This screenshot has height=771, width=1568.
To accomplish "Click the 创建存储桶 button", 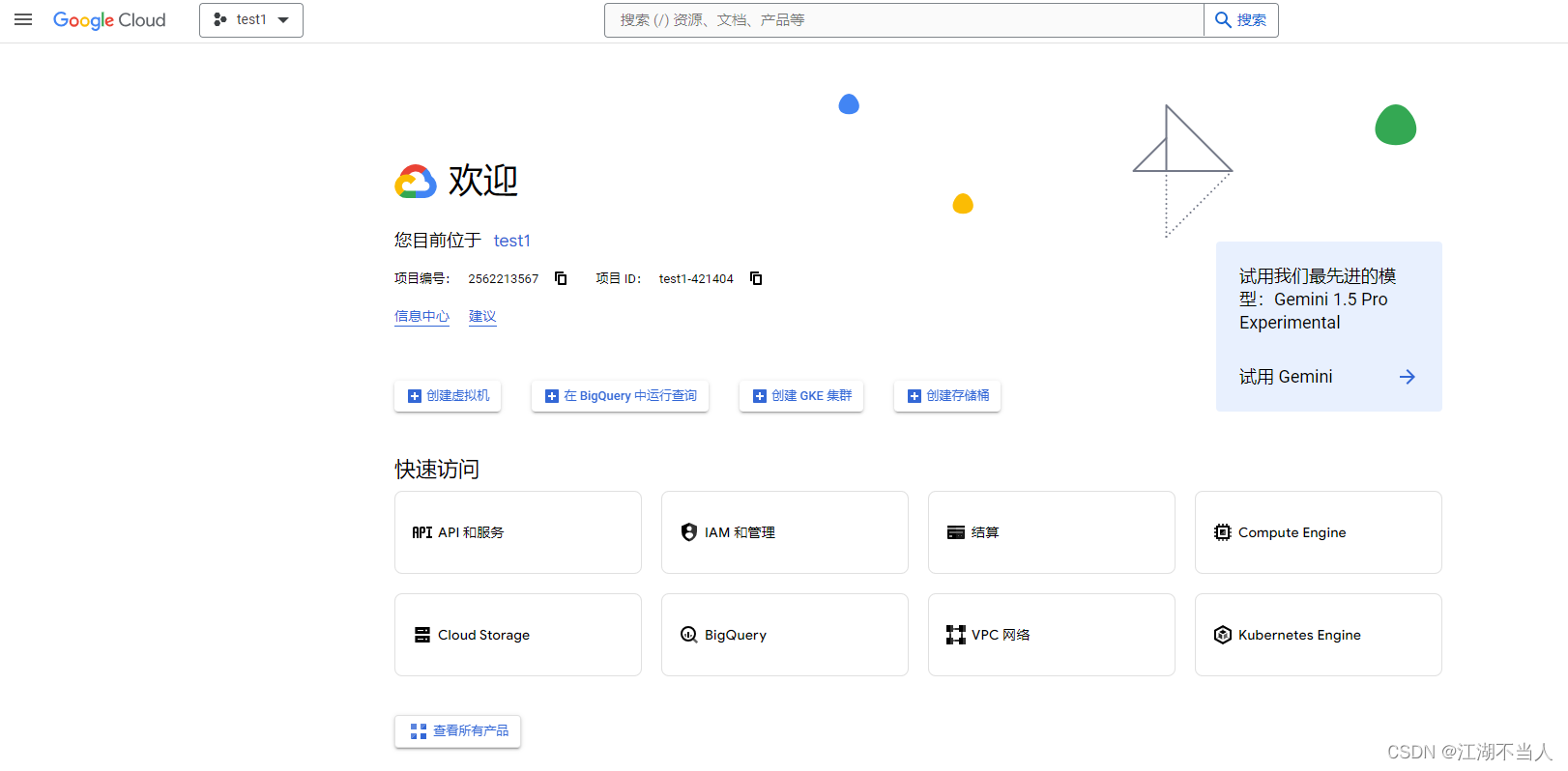I will click(947, 396).
